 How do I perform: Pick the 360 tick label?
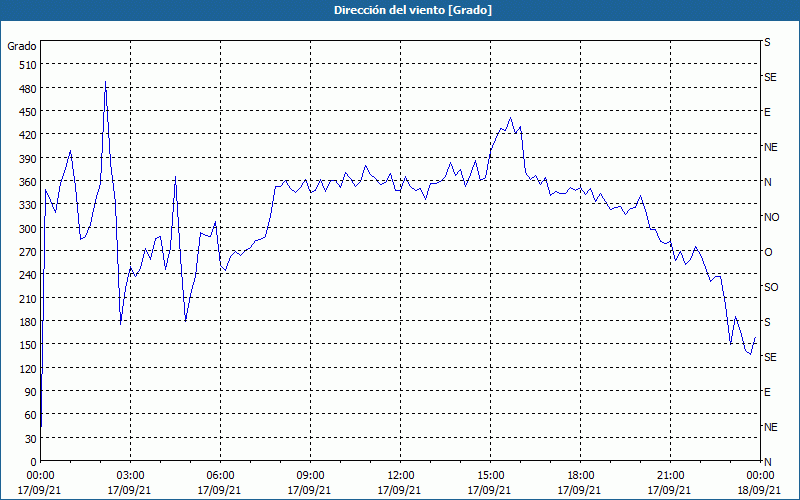point(29,182)
